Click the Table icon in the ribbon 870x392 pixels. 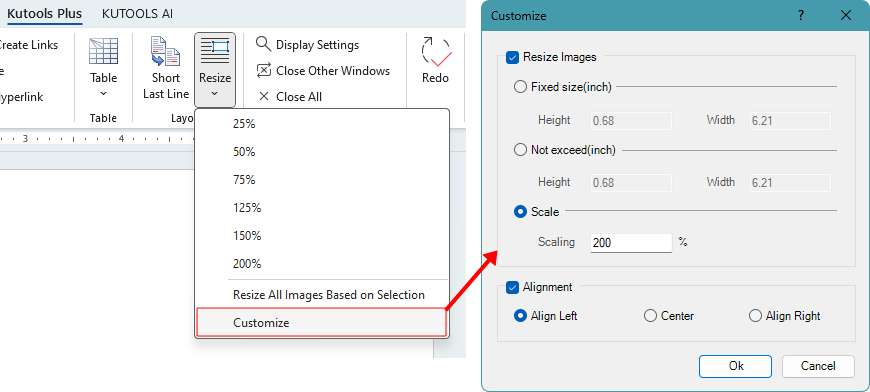(x=104, y=52)
